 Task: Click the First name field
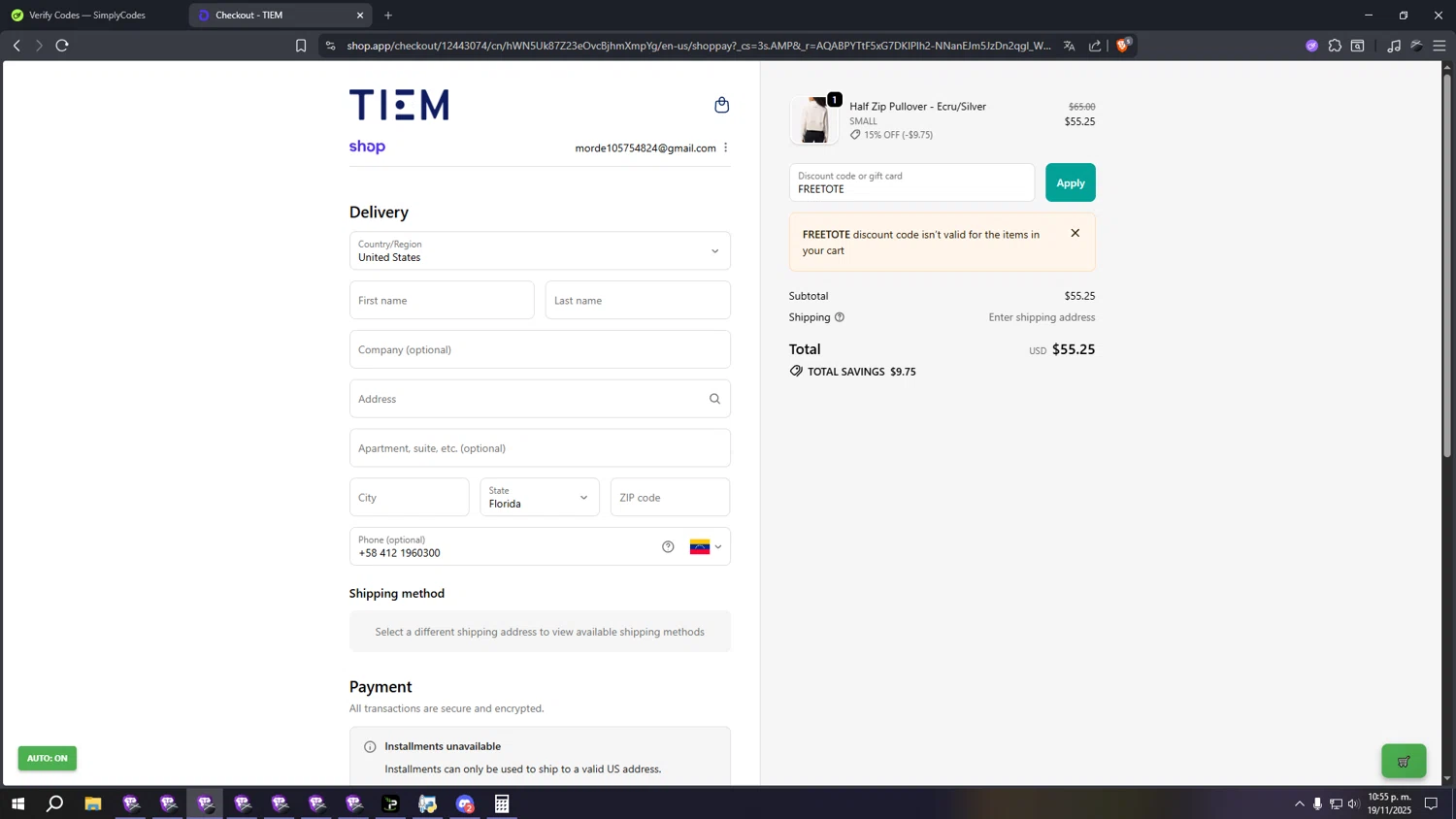[442, 300]
